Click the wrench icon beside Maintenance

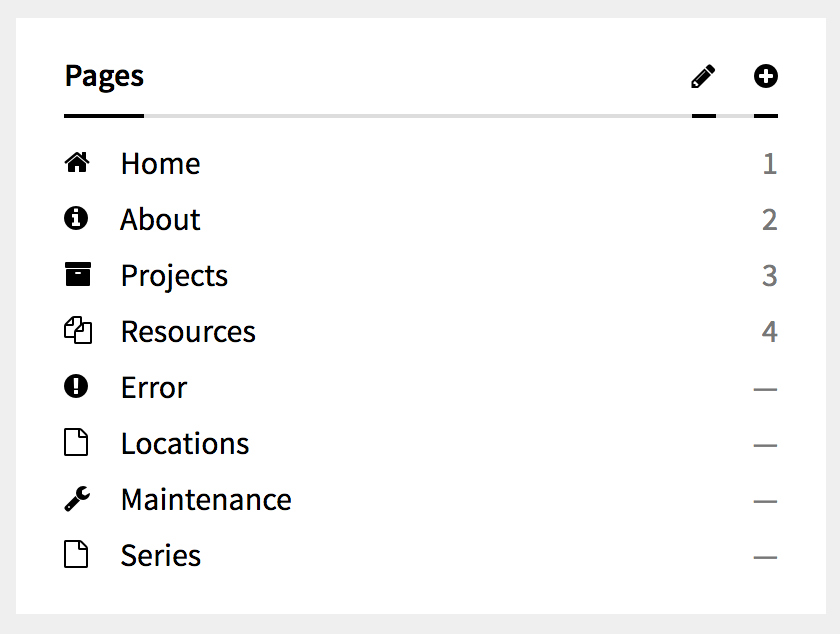click(77, 499)
